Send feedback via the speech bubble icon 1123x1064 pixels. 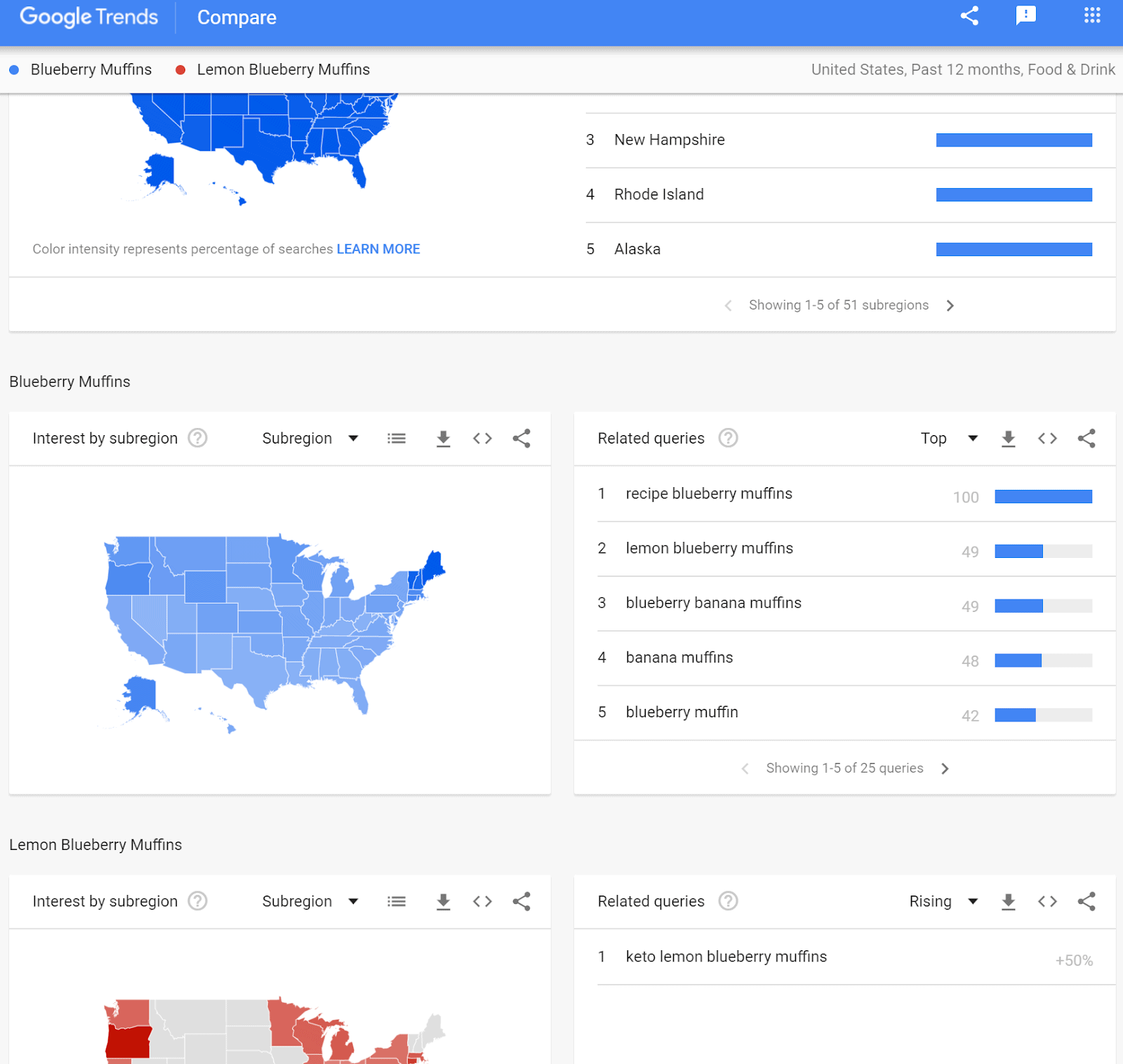tap(1026, 15)
